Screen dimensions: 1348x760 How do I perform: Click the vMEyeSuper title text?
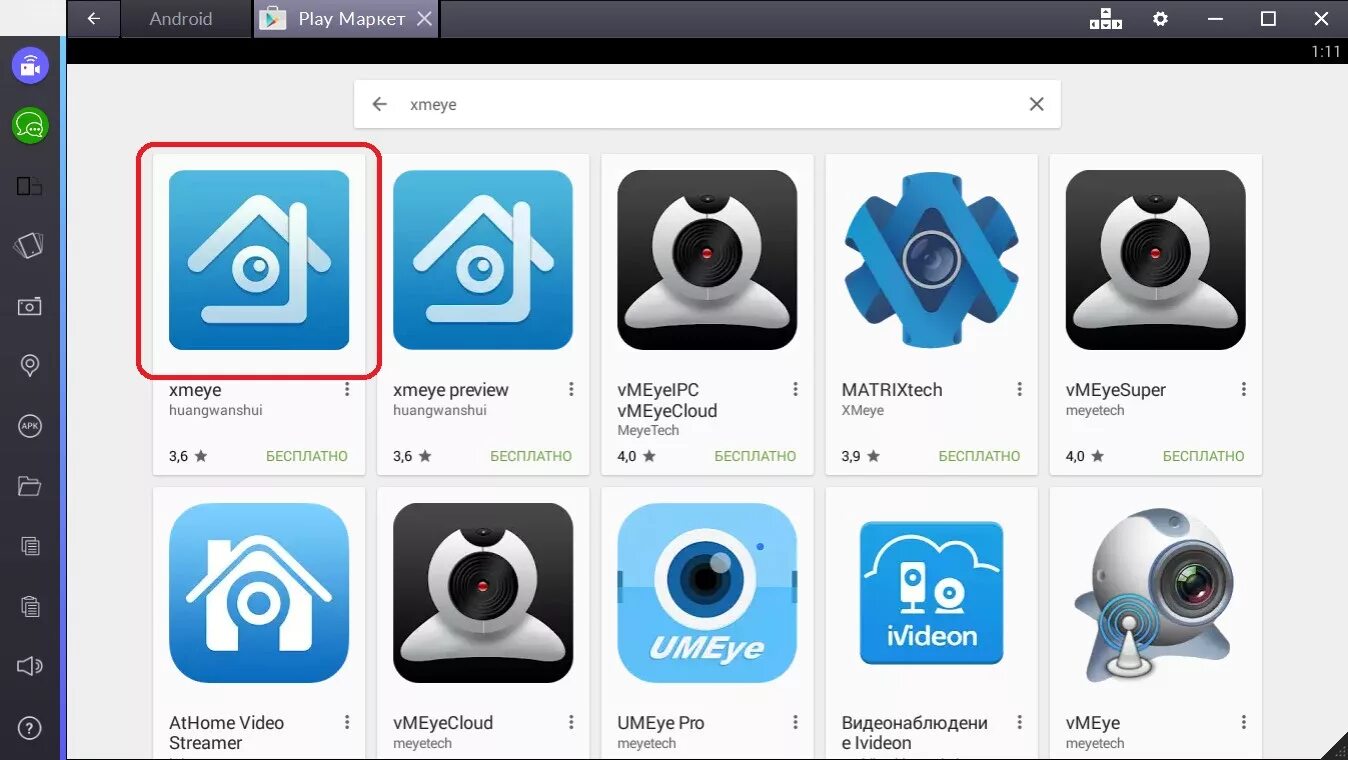(x=1116, y=390)
